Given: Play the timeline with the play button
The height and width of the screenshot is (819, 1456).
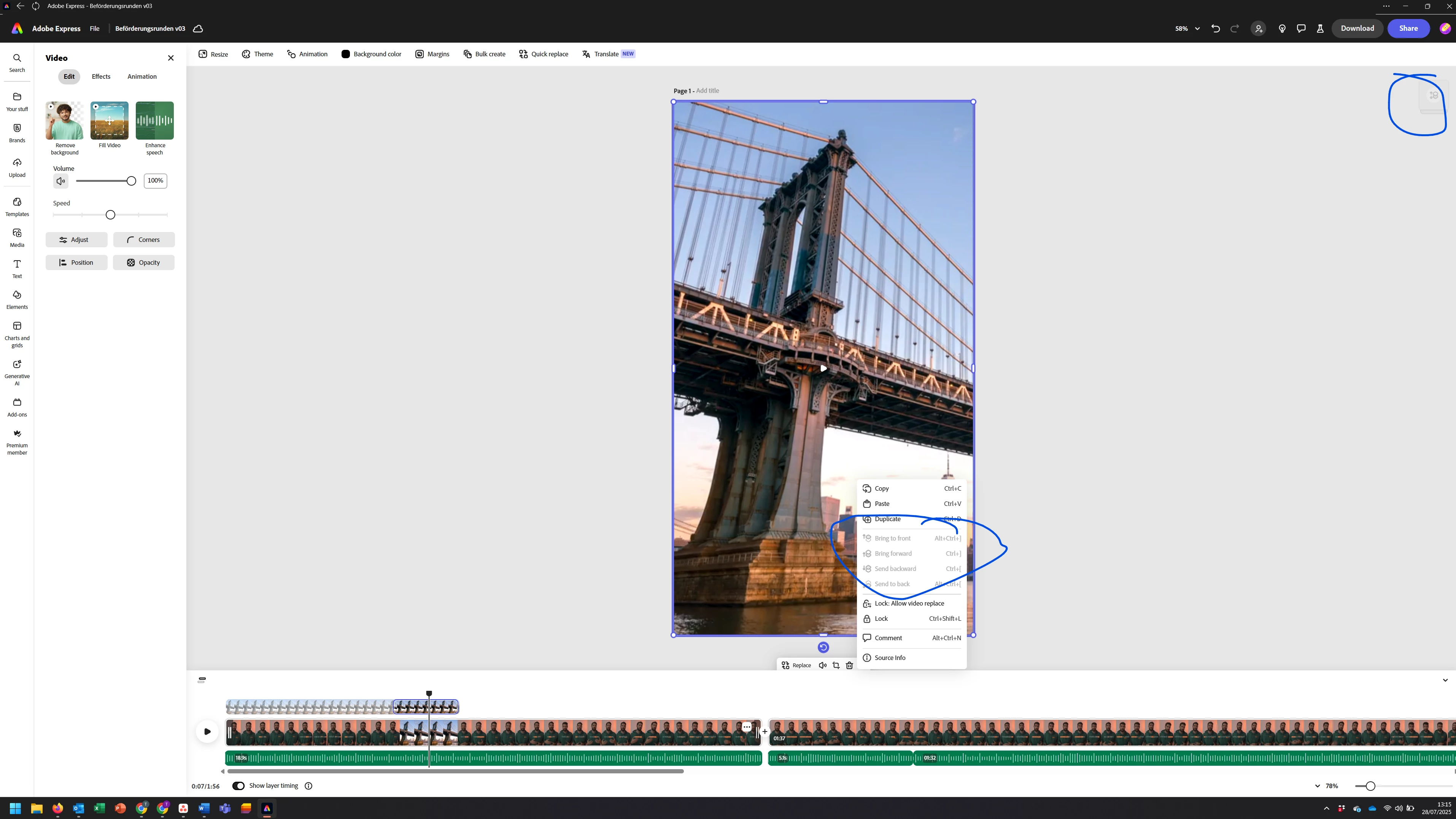Looking at the screenshot, I should [207, 732].
